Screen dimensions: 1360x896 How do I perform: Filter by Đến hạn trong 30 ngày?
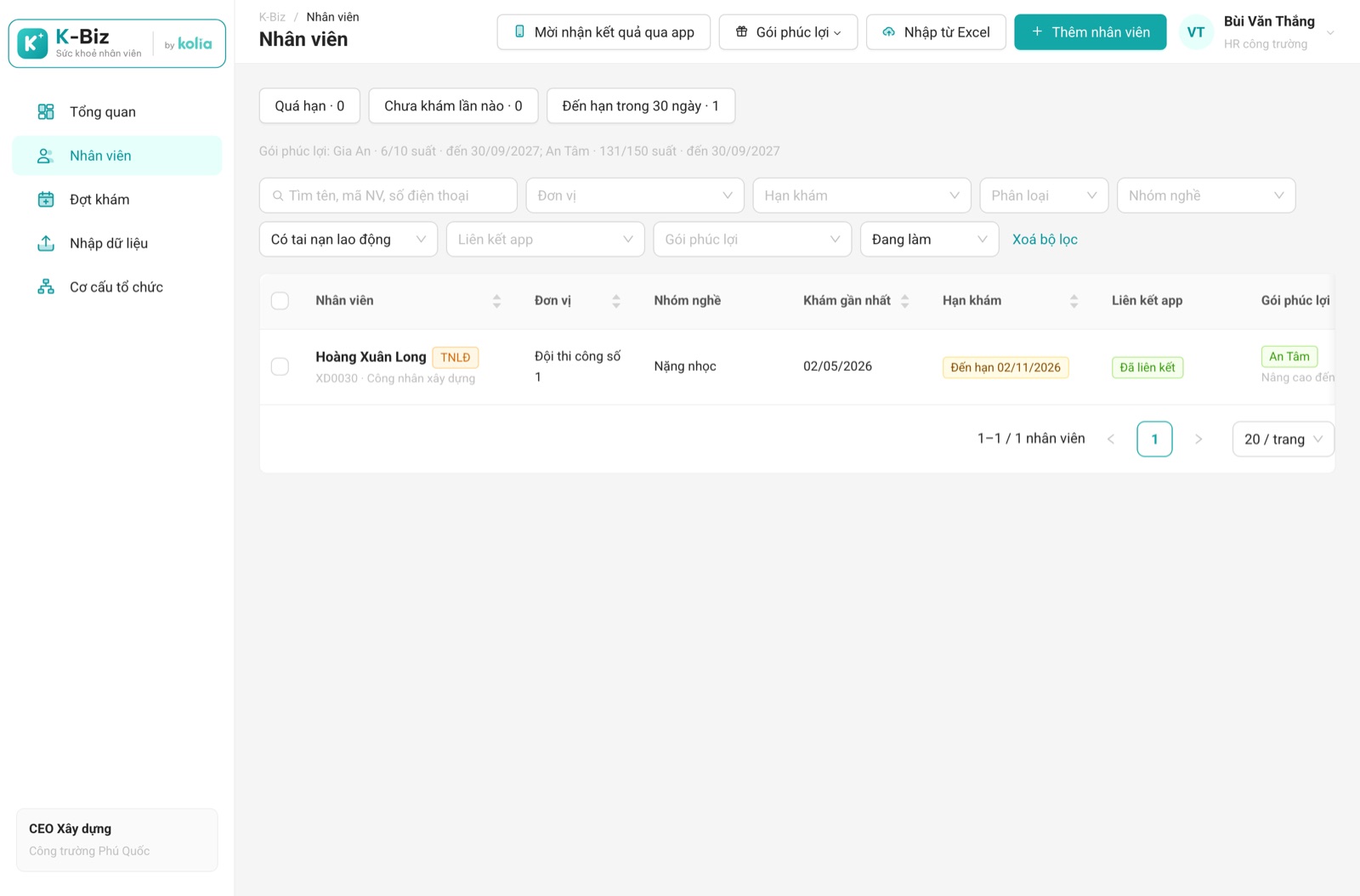click(x=641, y=106)
